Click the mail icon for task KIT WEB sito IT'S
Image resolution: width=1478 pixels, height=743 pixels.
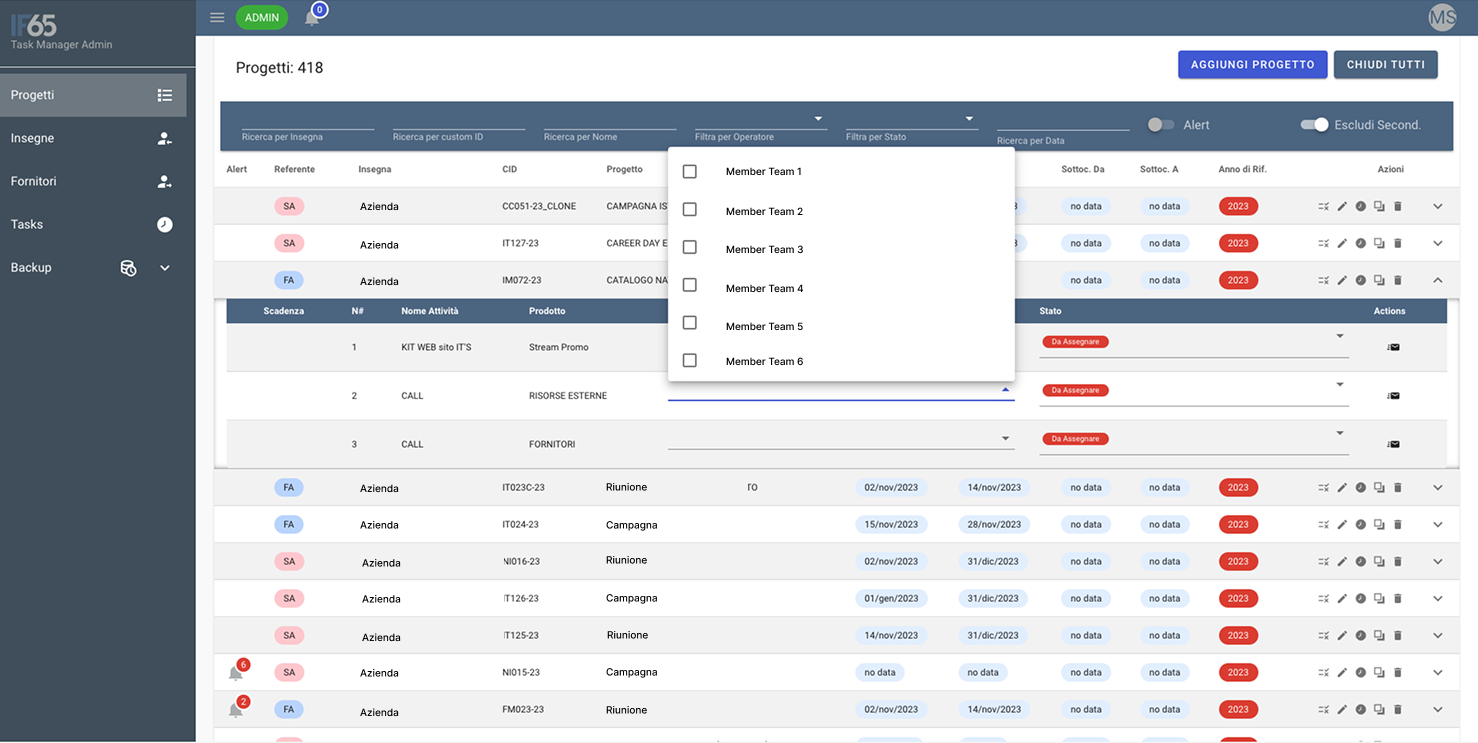point(1393,347)
